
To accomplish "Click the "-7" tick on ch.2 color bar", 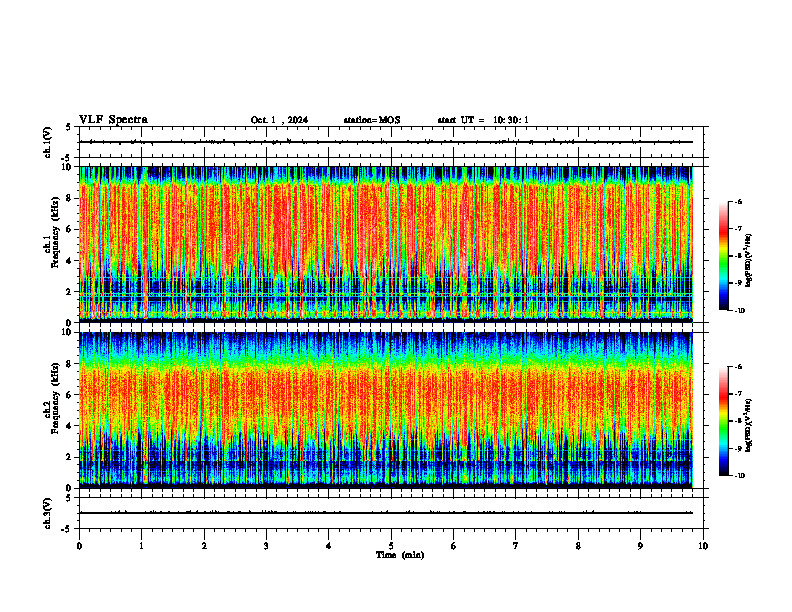I will pyautogui.click(x=738, y=394).
